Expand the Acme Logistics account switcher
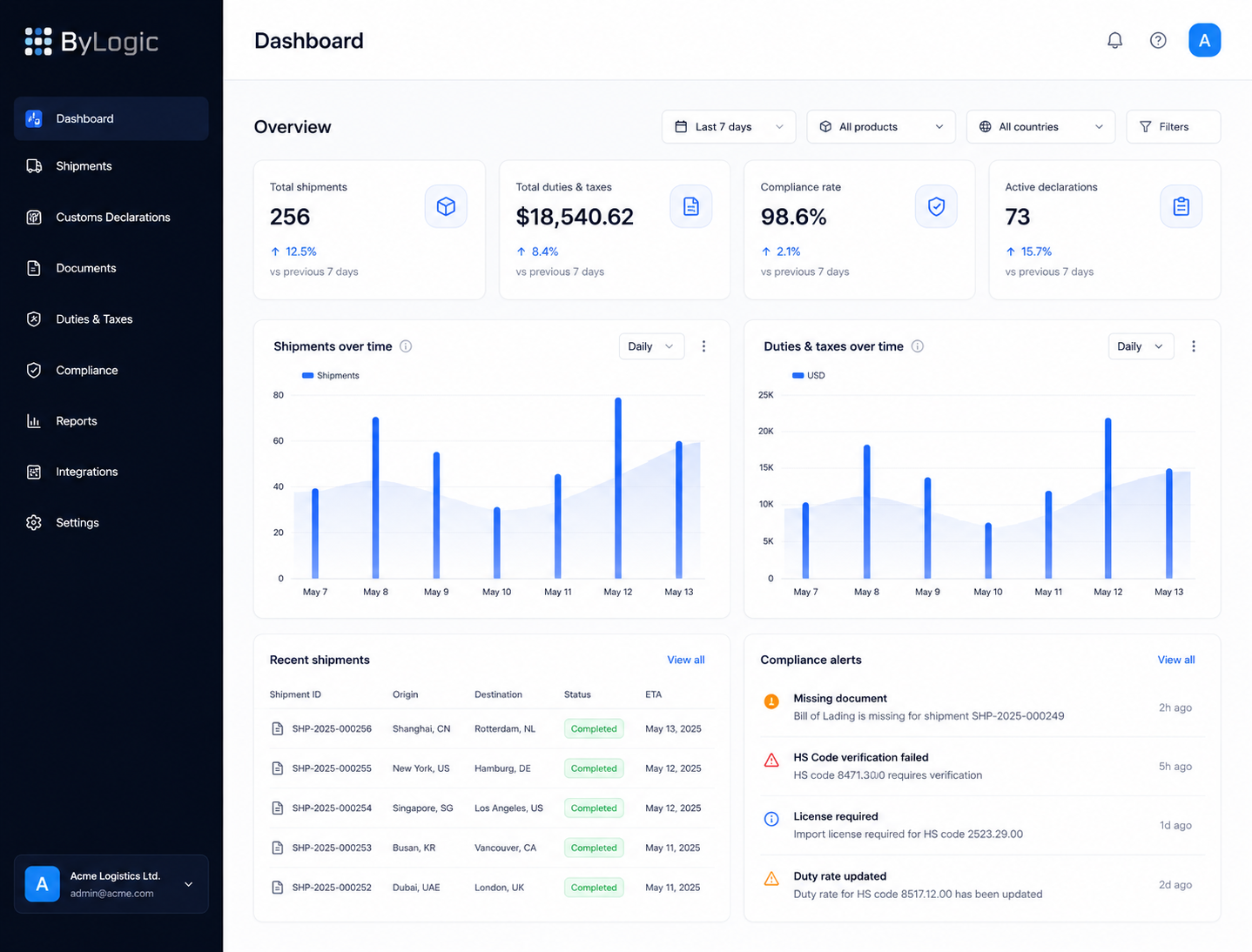Screen dimensions: 1252x952 coord(189,884)
